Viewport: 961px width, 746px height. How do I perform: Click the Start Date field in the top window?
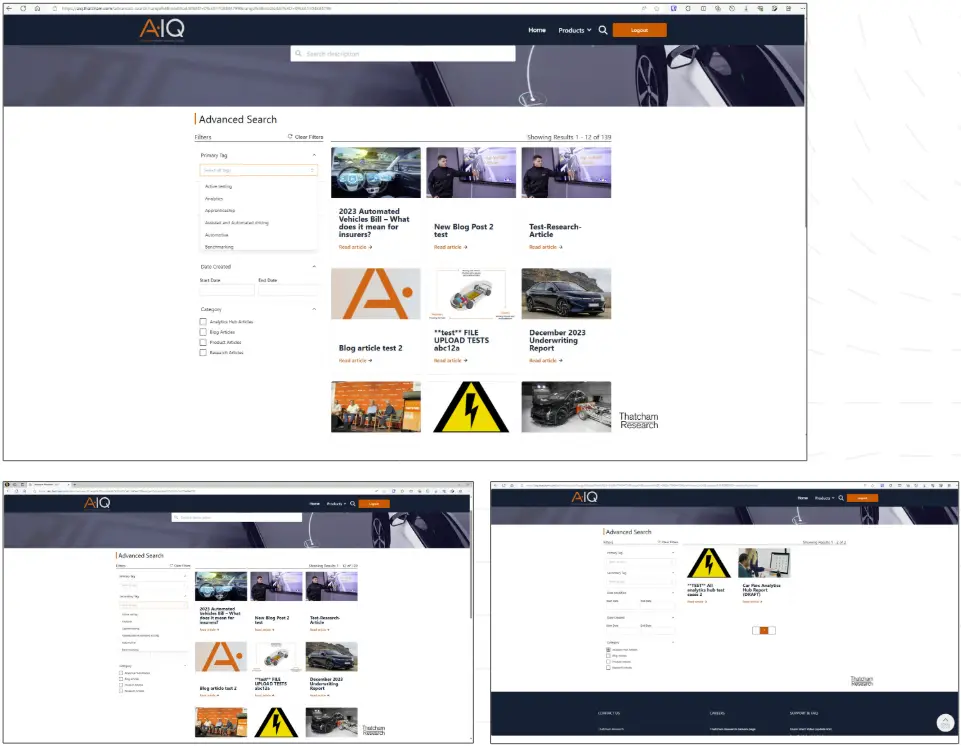point(227,290)
